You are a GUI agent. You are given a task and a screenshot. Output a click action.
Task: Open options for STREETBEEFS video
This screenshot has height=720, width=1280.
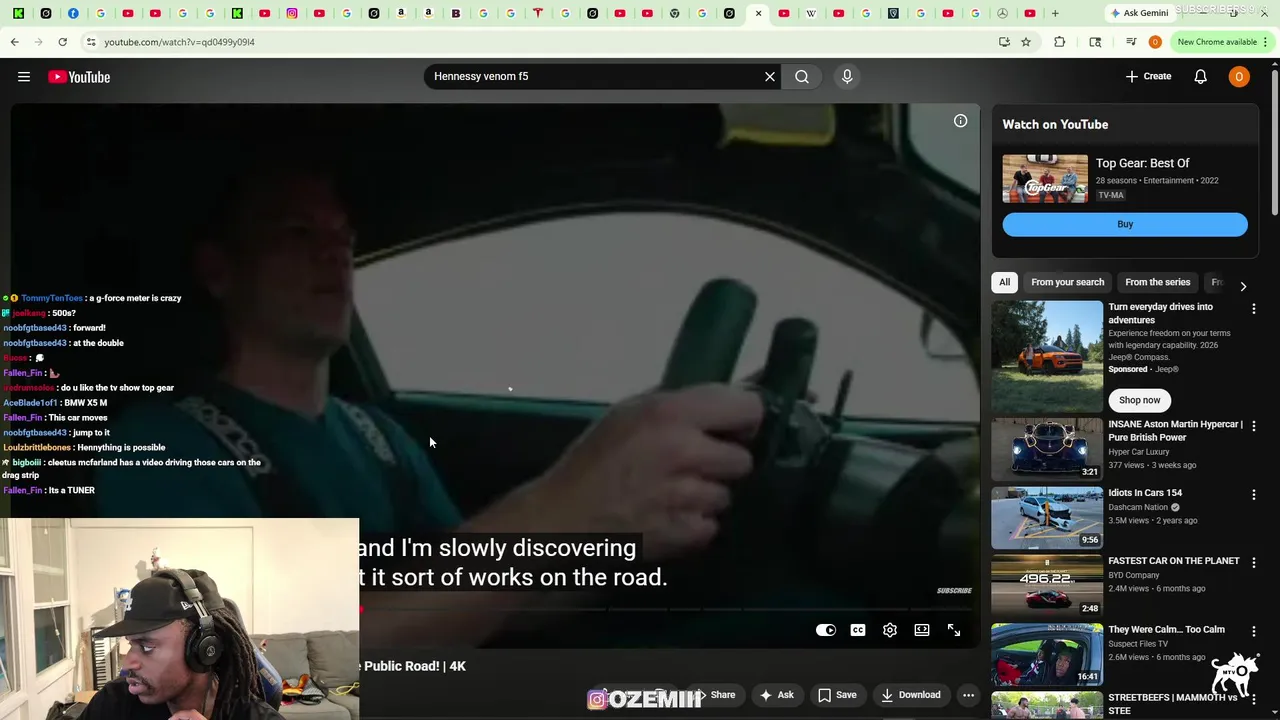(x=1254, y=699)
